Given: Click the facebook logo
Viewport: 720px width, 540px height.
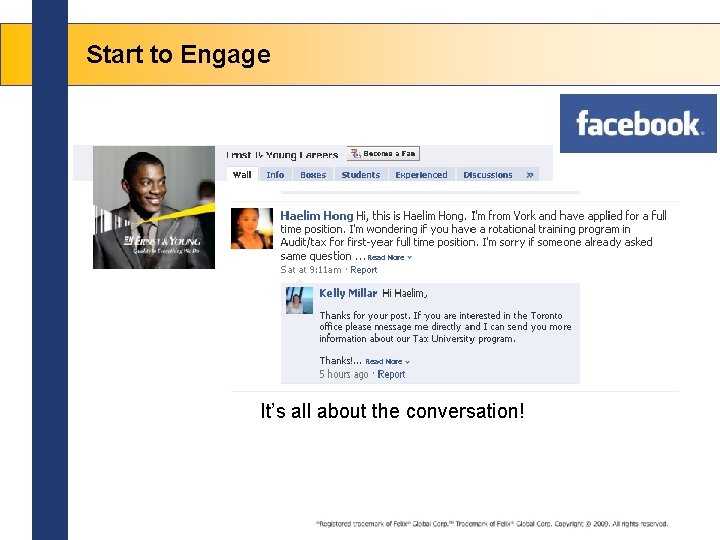Looking at the screenshot, I should coord(638,124).
